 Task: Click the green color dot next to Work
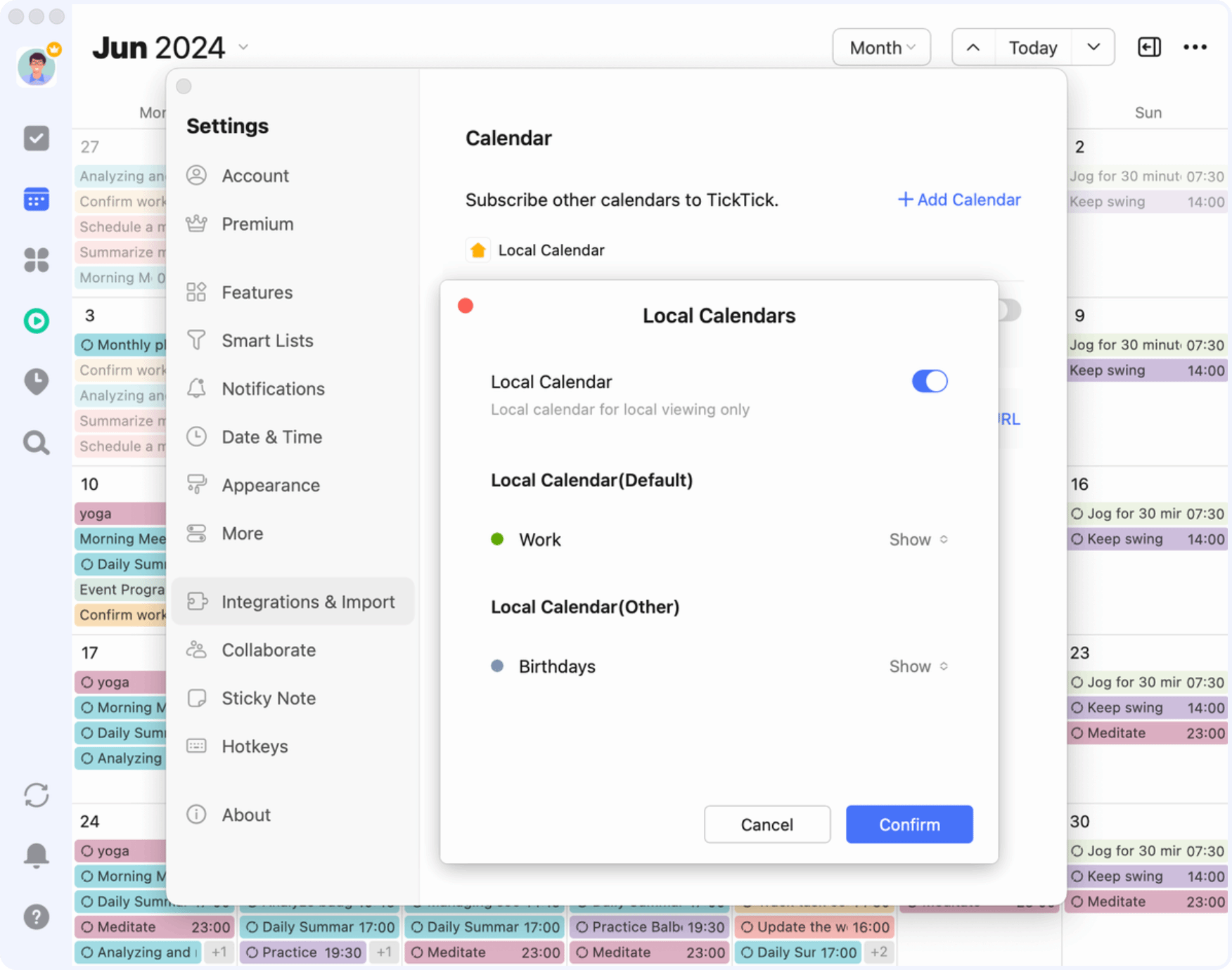click(498, 539)
